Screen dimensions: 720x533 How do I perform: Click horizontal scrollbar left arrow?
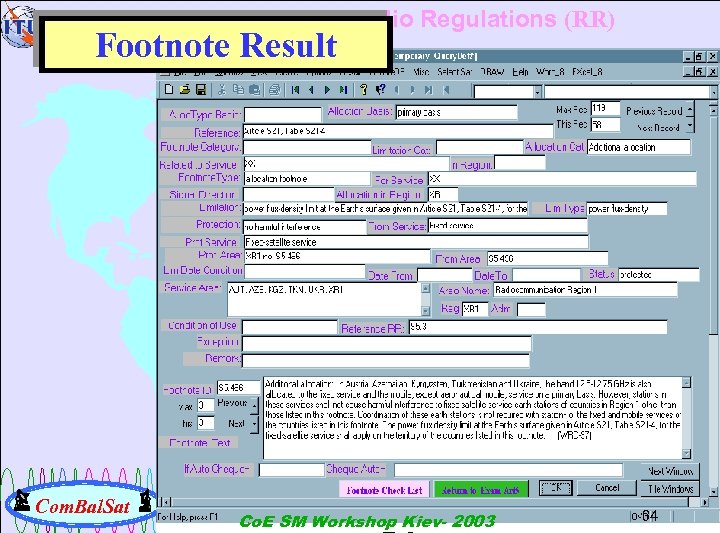[166, 502]
